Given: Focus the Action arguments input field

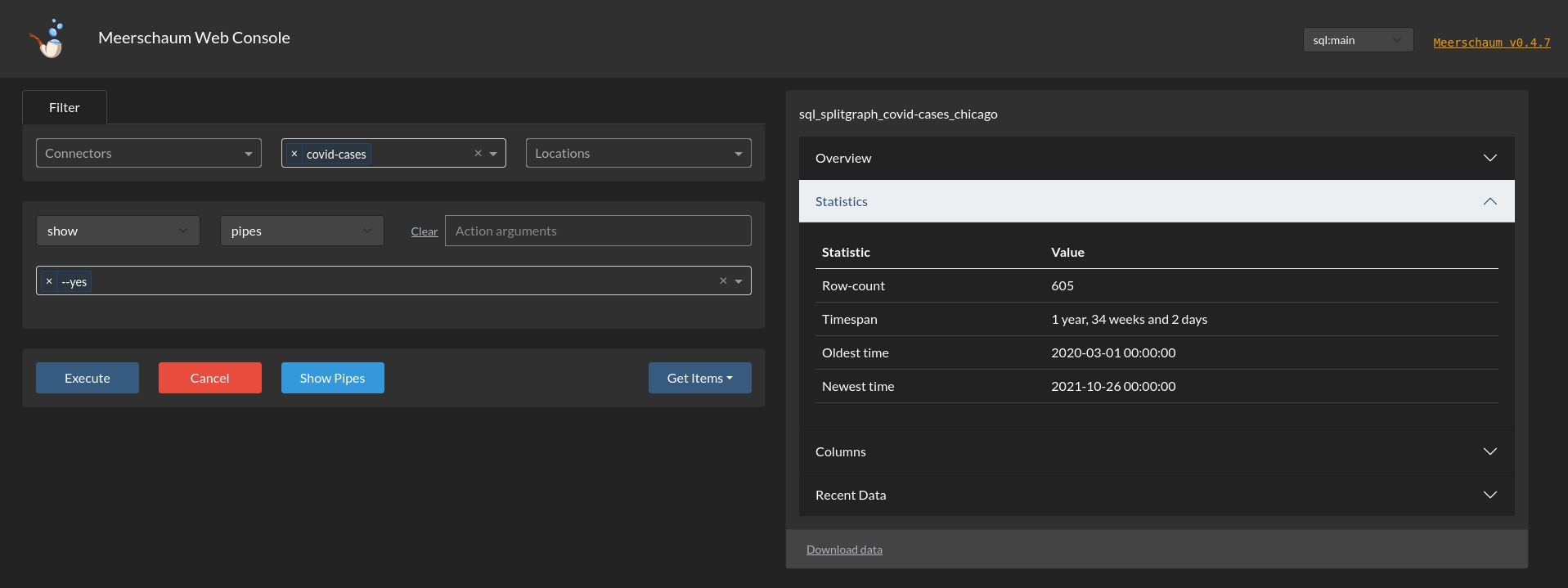Looking at the screenshot, I should coord(597,231).
